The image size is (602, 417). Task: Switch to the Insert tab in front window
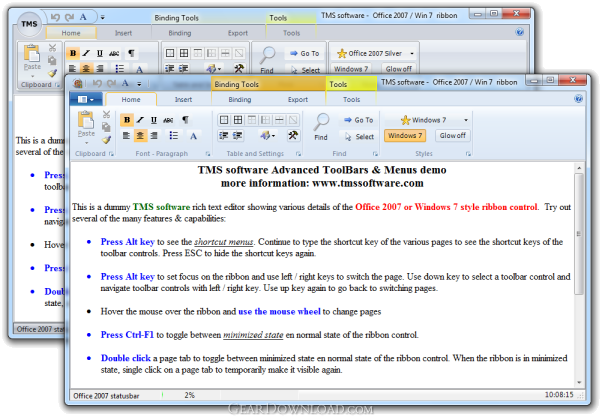click(183, 99)
